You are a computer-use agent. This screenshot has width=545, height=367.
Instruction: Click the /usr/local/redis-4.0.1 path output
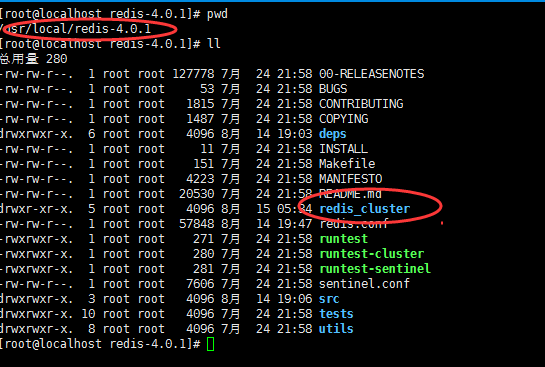(75, 28)
